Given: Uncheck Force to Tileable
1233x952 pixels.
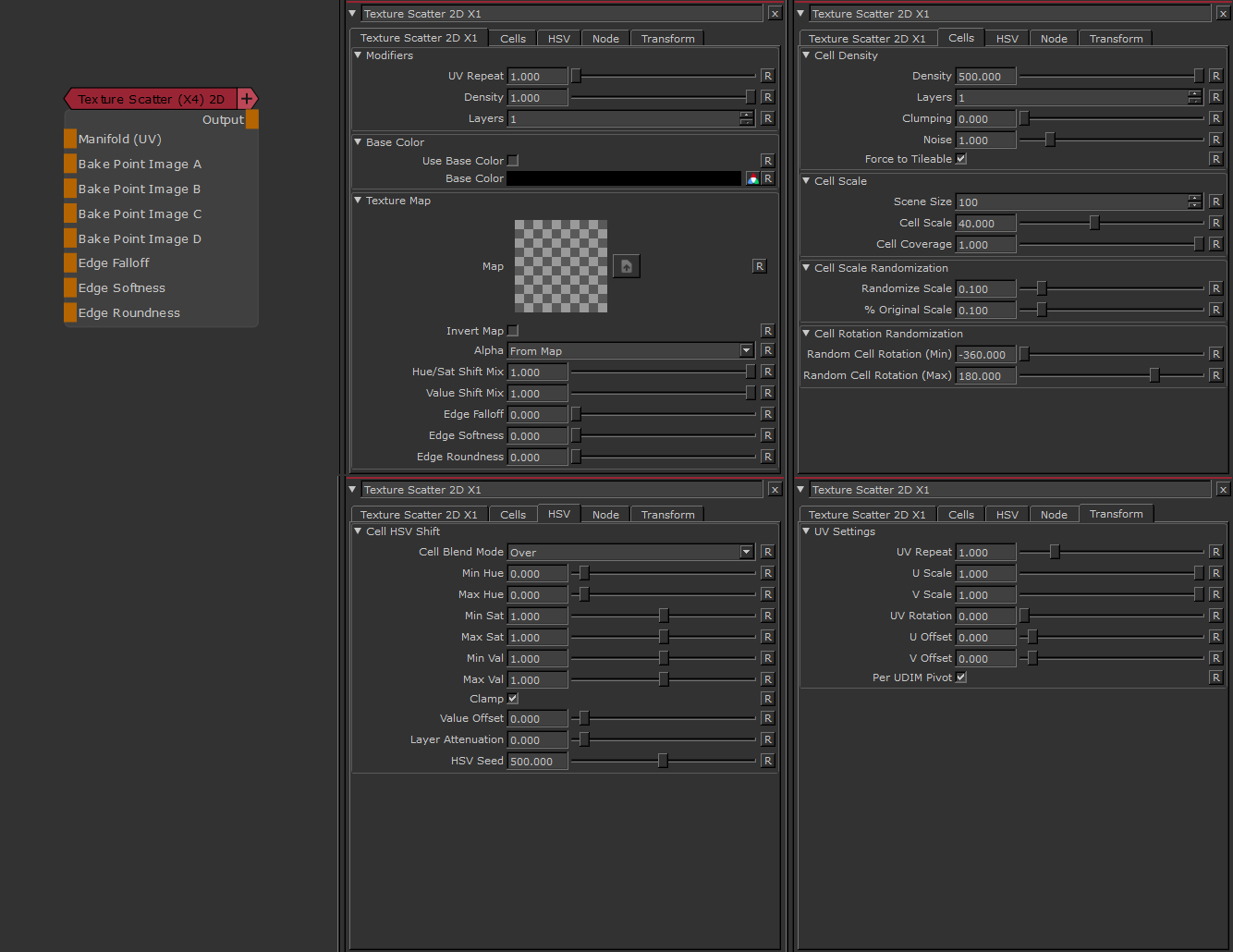Looking at the screenshot, I should click(961, 159).
